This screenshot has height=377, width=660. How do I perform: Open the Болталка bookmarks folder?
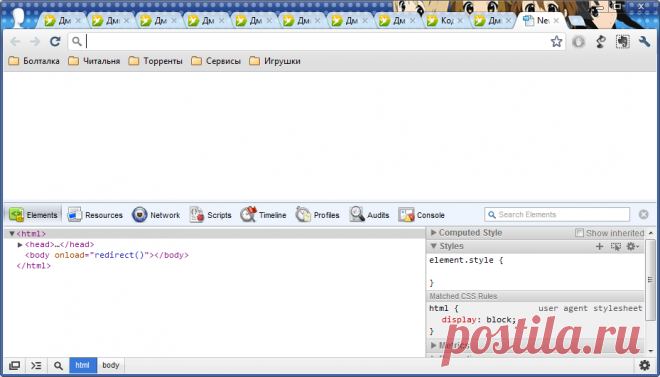(34, 61)
